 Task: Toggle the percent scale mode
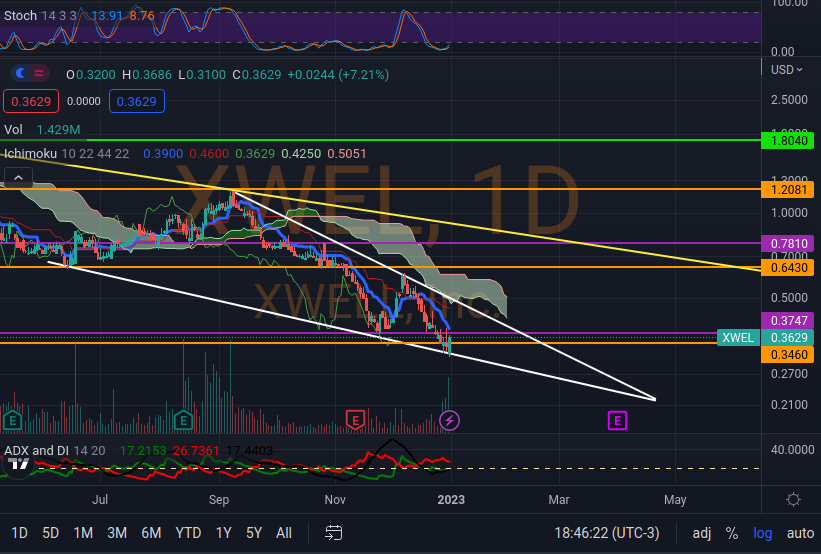pos(731,533)
